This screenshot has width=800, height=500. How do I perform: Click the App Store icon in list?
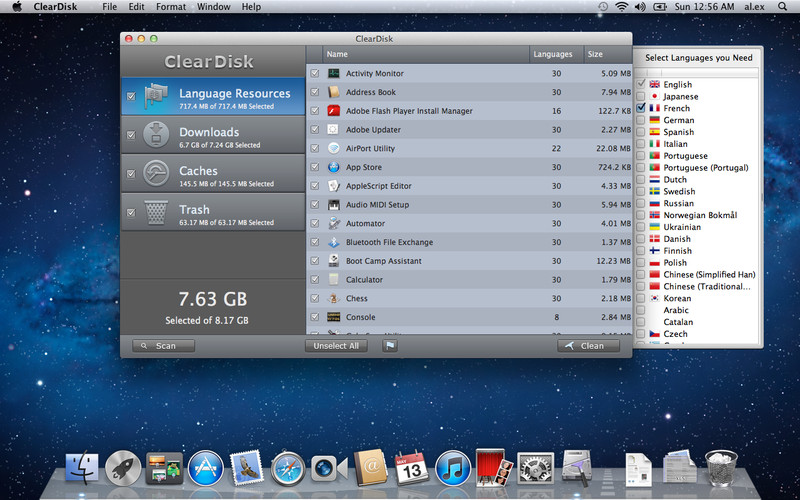pos(334,167)
